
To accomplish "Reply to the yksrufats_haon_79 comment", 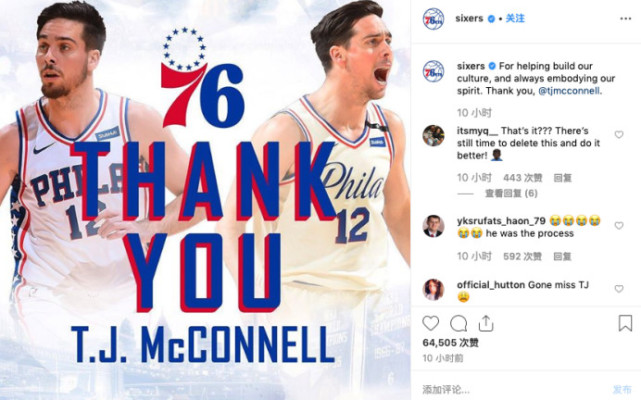I will point(562,256).
